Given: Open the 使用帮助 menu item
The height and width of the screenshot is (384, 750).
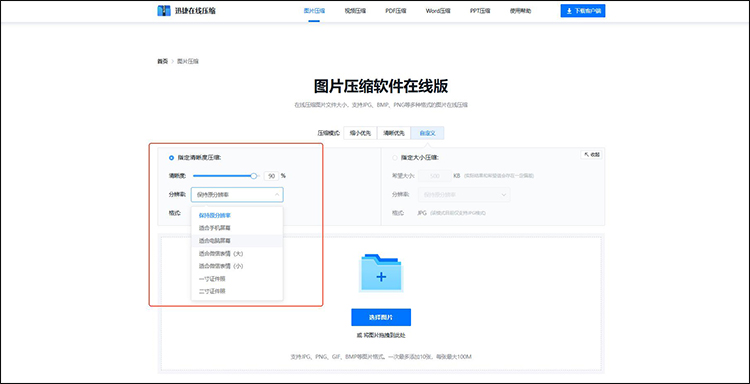Looking at the screenshot, I should (520, 11).
